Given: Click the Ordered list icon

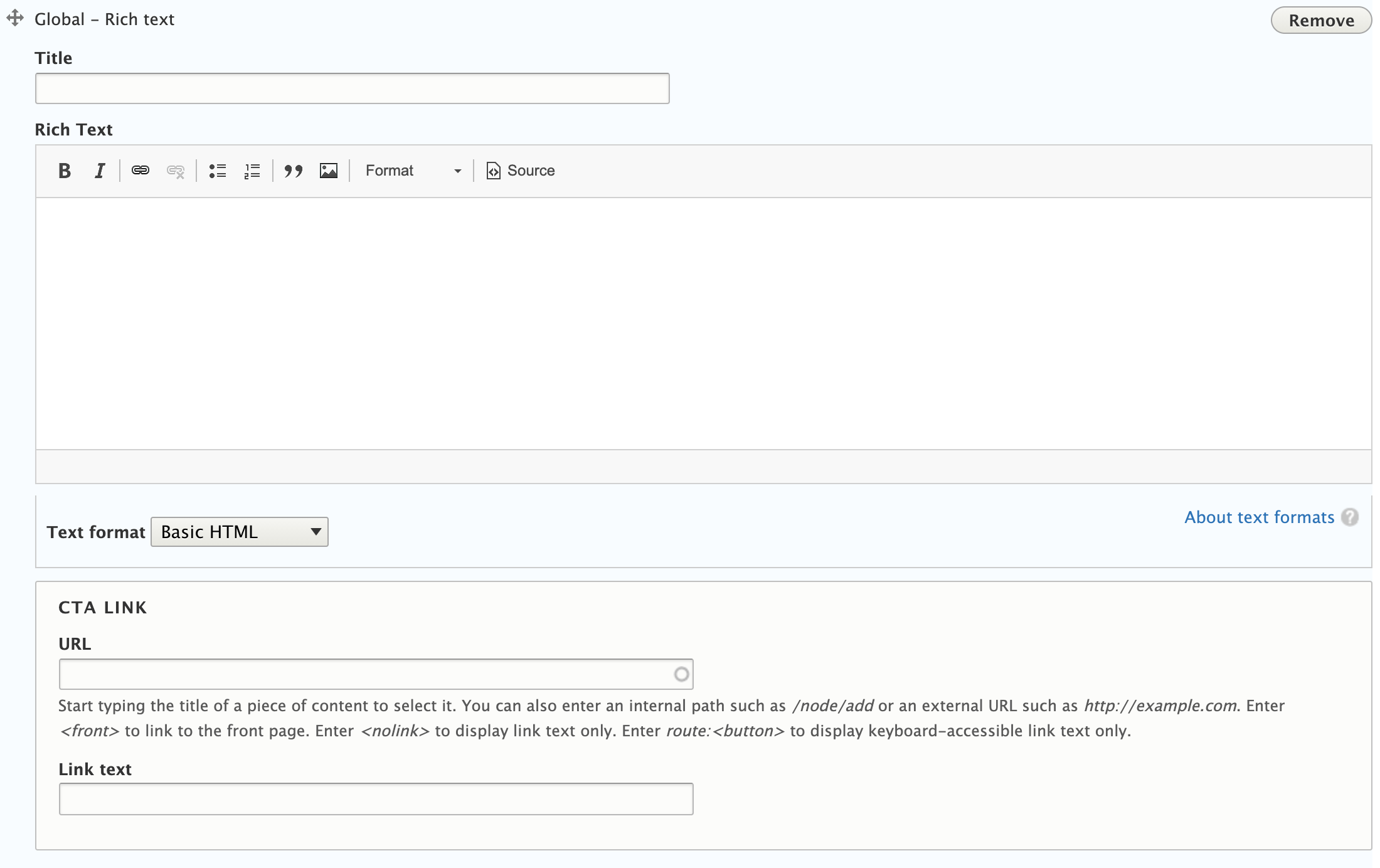Looking at the screenshot, I should pos(252,170).
